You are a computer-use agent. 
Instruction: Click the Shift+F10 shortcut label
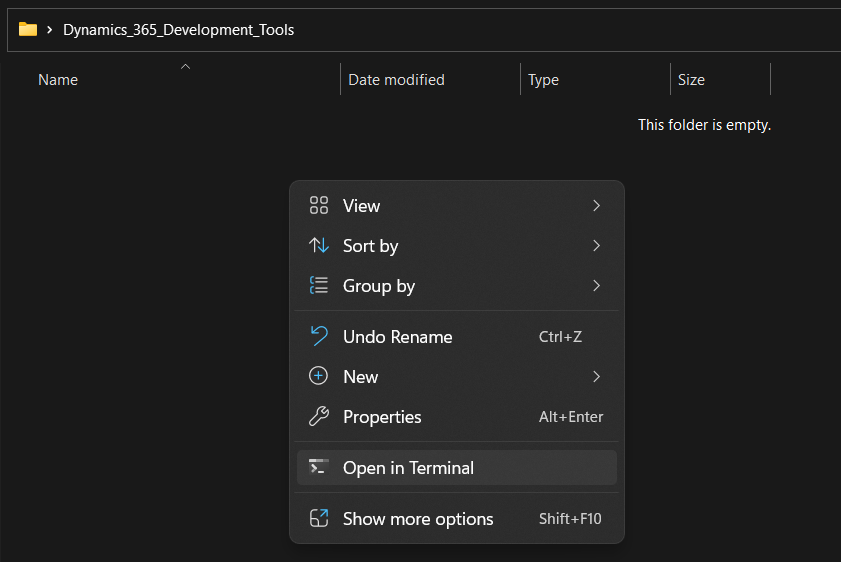pyautogui.click(x=570, y=519)
